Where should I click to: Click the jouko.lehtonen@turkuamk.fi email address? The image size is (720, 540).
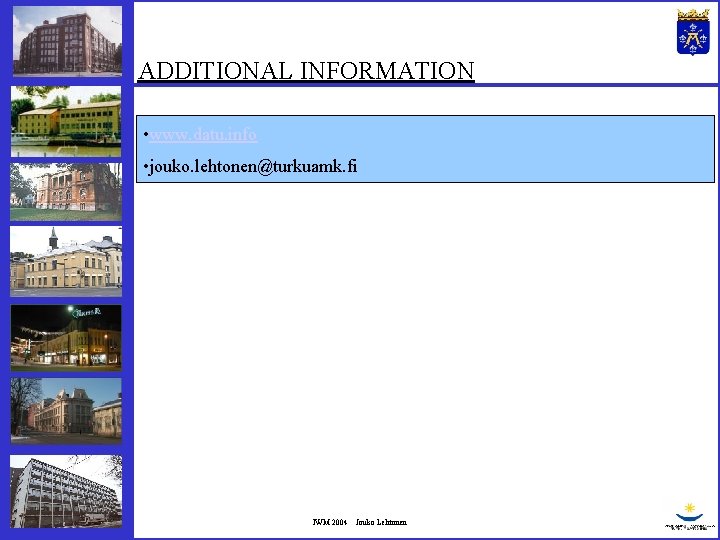pos(253,166)
